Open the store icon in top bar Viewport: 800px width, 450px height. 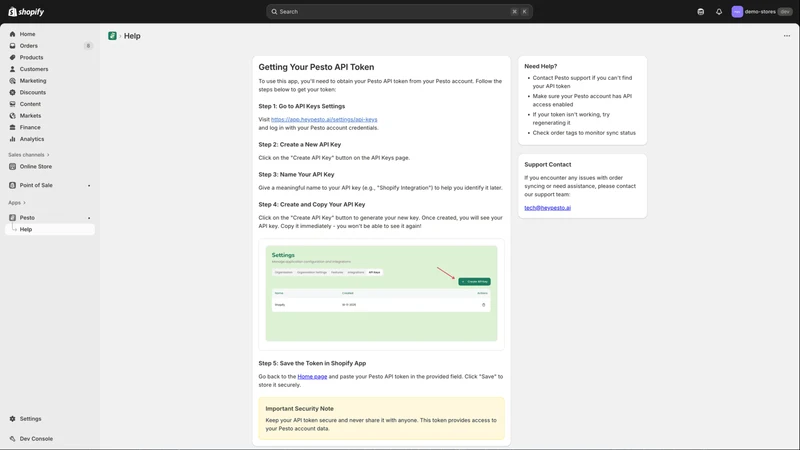tap(701, 12)
